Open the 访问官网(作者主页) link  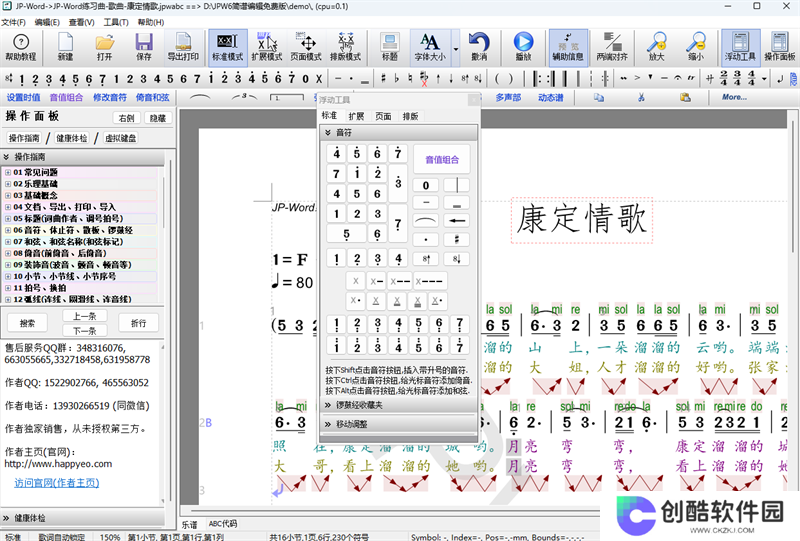pyautogui.click(x=57, y=483)
